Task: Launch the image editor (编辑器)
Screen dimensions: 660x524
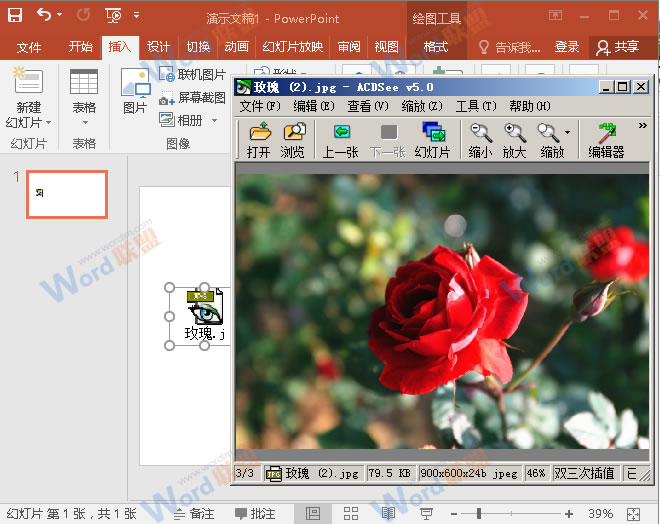Action: click(x=606, y=139)
